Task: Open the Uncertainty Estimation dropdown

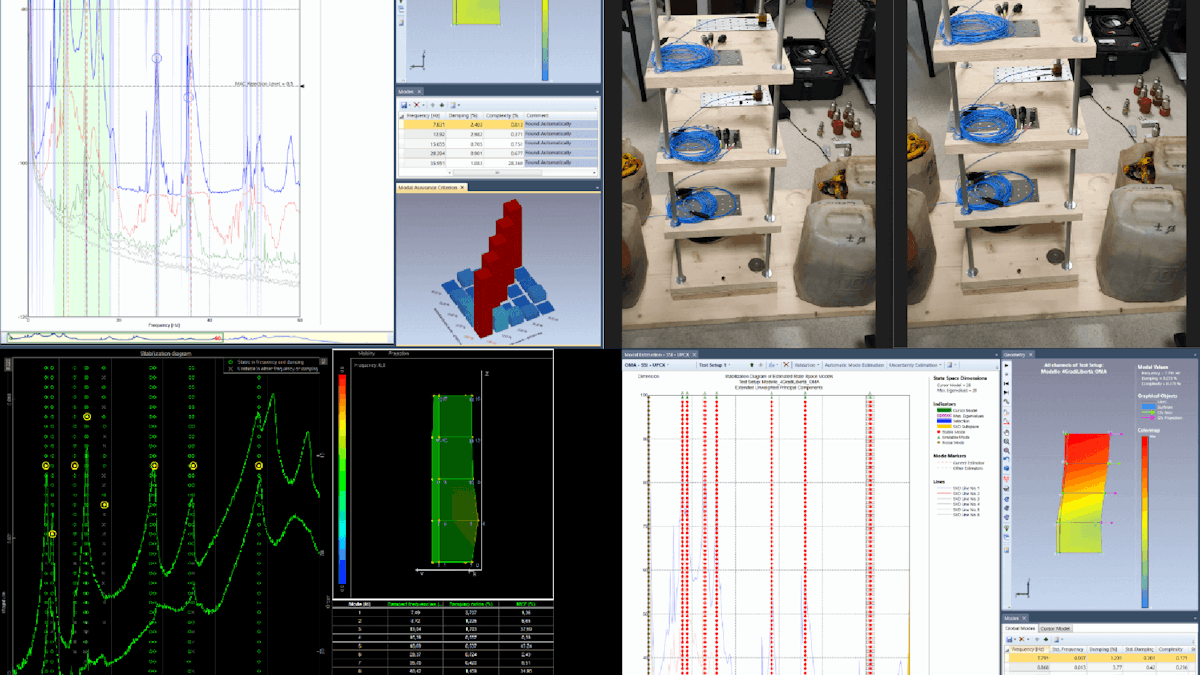Action: [916, 365]
